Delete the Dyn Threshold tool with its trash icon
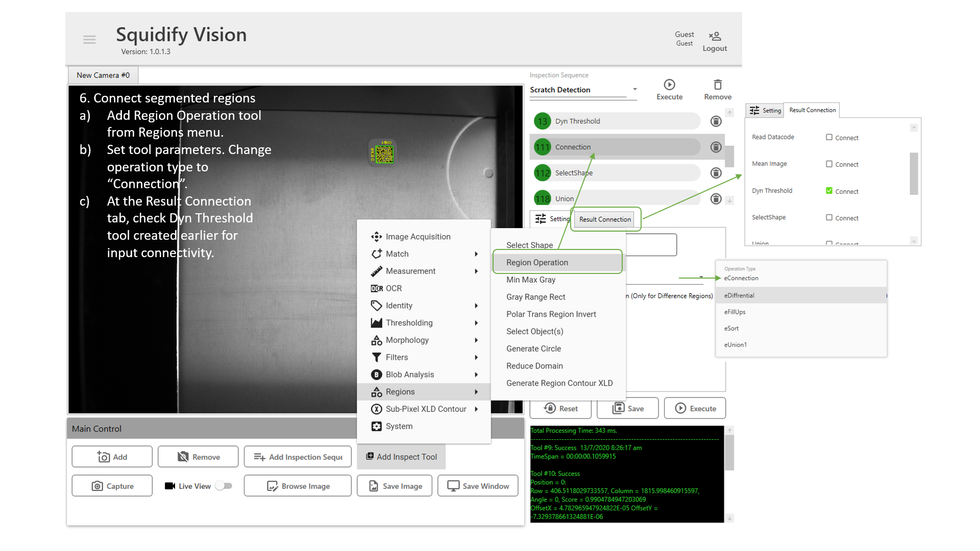Viewport: 980px width, 551px height. 716,121
